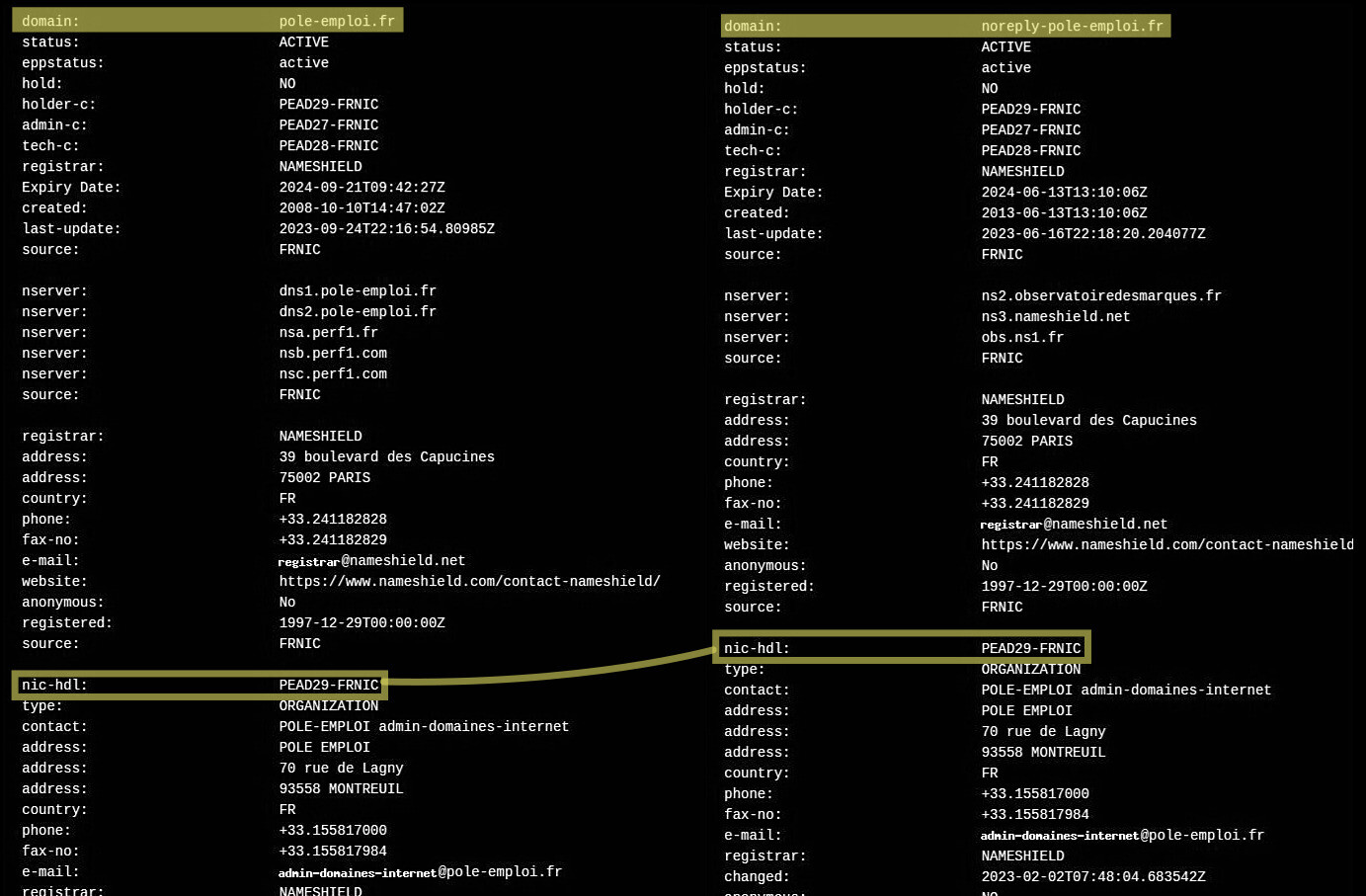Click nameserver 'nsb.perf1.com'
Image resolution: width=1366 pixels, height=896 pixels.
click(333, 353)
